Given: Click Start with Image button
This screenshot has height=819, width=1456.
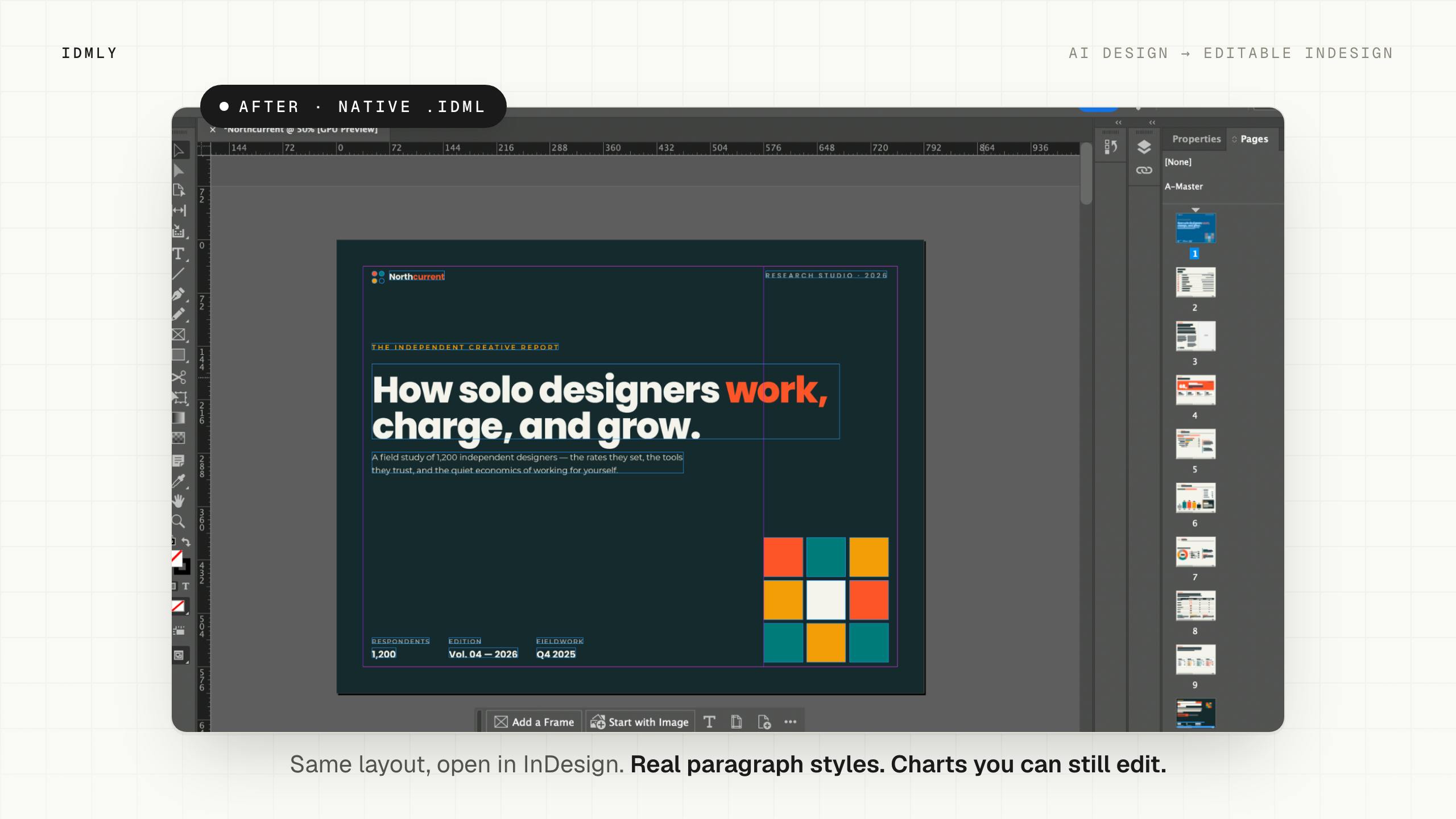Looking at the screenshot, I should coord(640,722).
